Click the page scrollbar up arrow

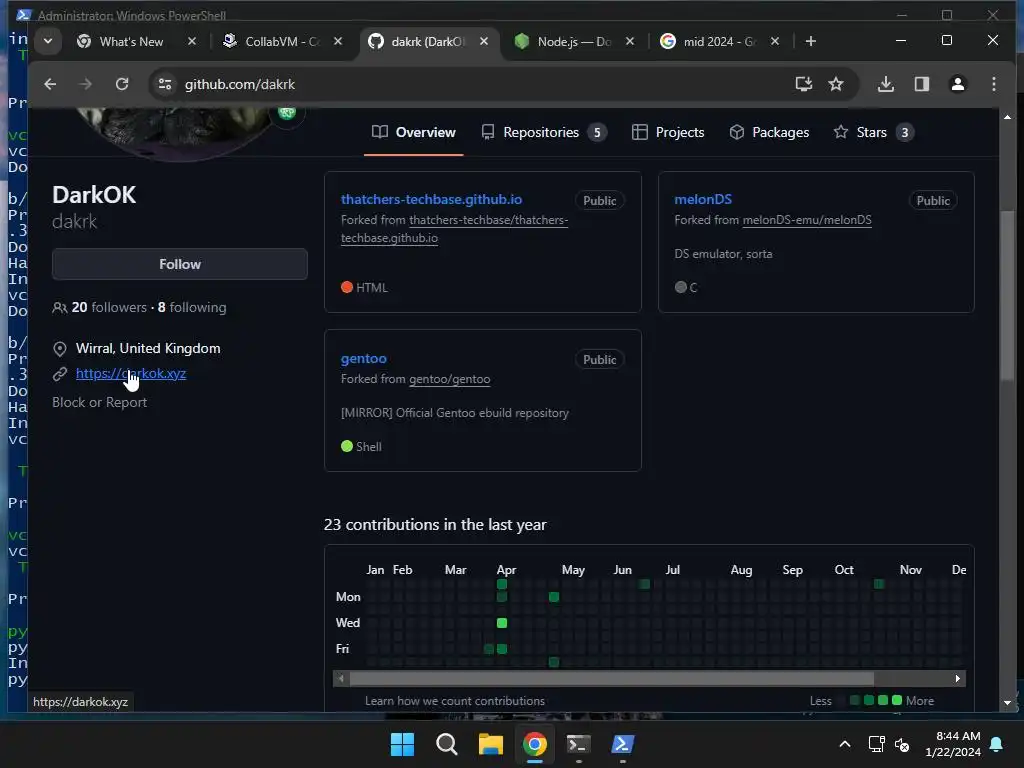(x=1008, y=118)
